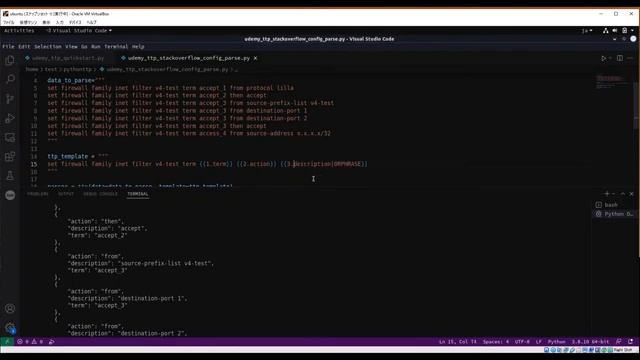
Task: Open Ubuntu system menu arrow
Action: 632,31
